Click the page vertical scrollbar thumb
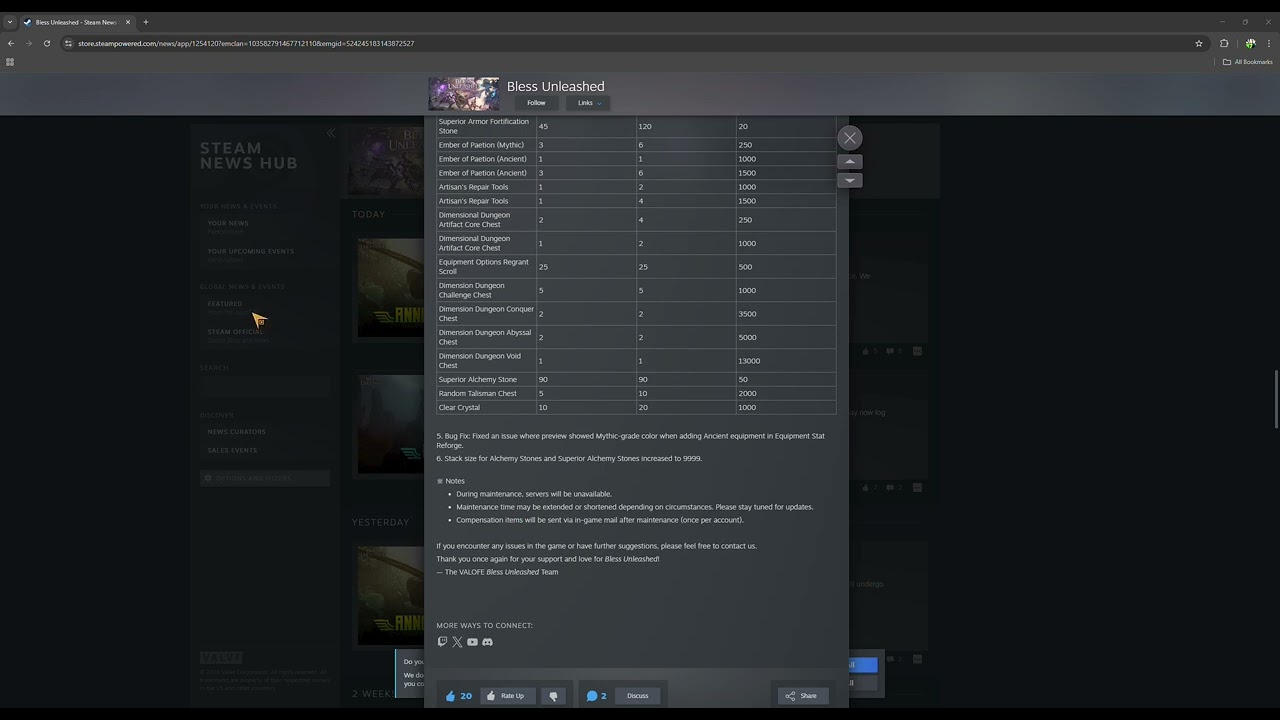The height and width of the screenshot is (720, 1280). click(1276, 399)
